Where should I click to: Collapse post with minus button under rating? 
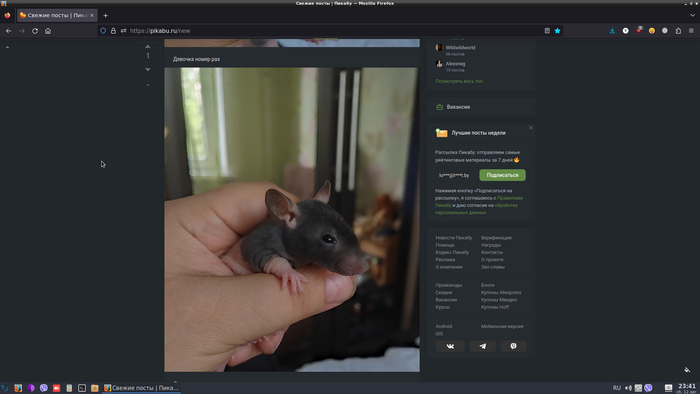(x=148, y=85)
